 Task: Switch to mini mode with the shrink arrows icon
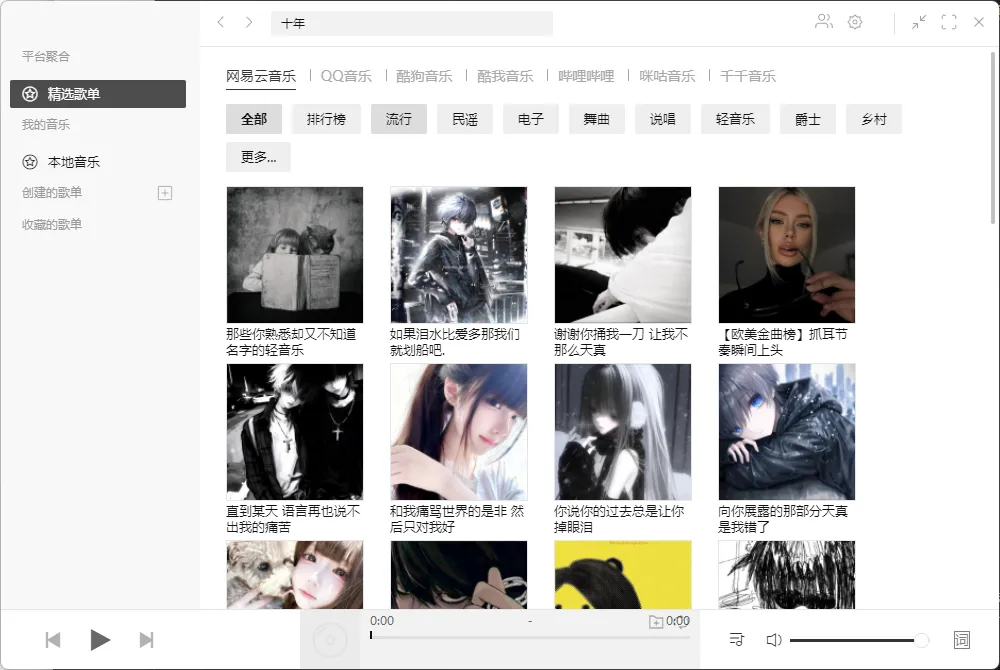[x=918, y=22]
